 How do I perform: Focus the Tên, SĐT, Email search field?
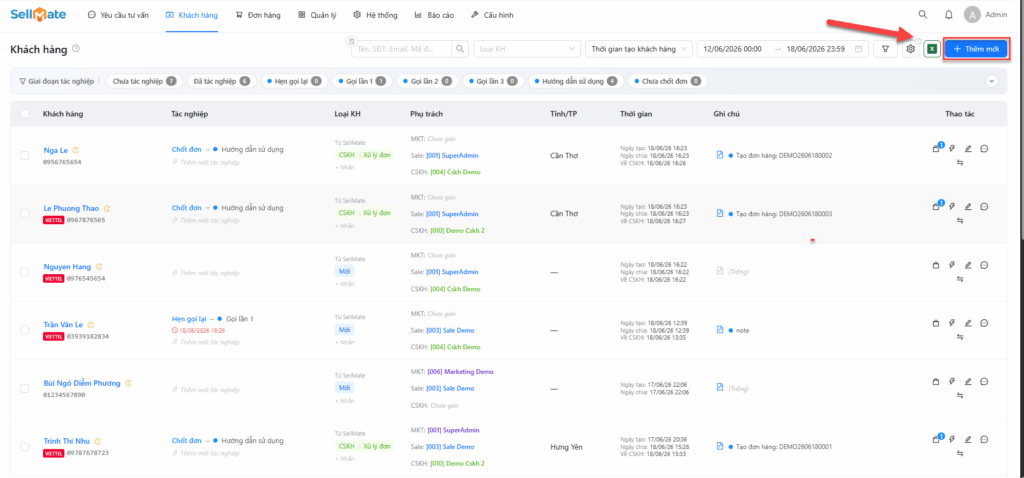(x=402, y=48)
